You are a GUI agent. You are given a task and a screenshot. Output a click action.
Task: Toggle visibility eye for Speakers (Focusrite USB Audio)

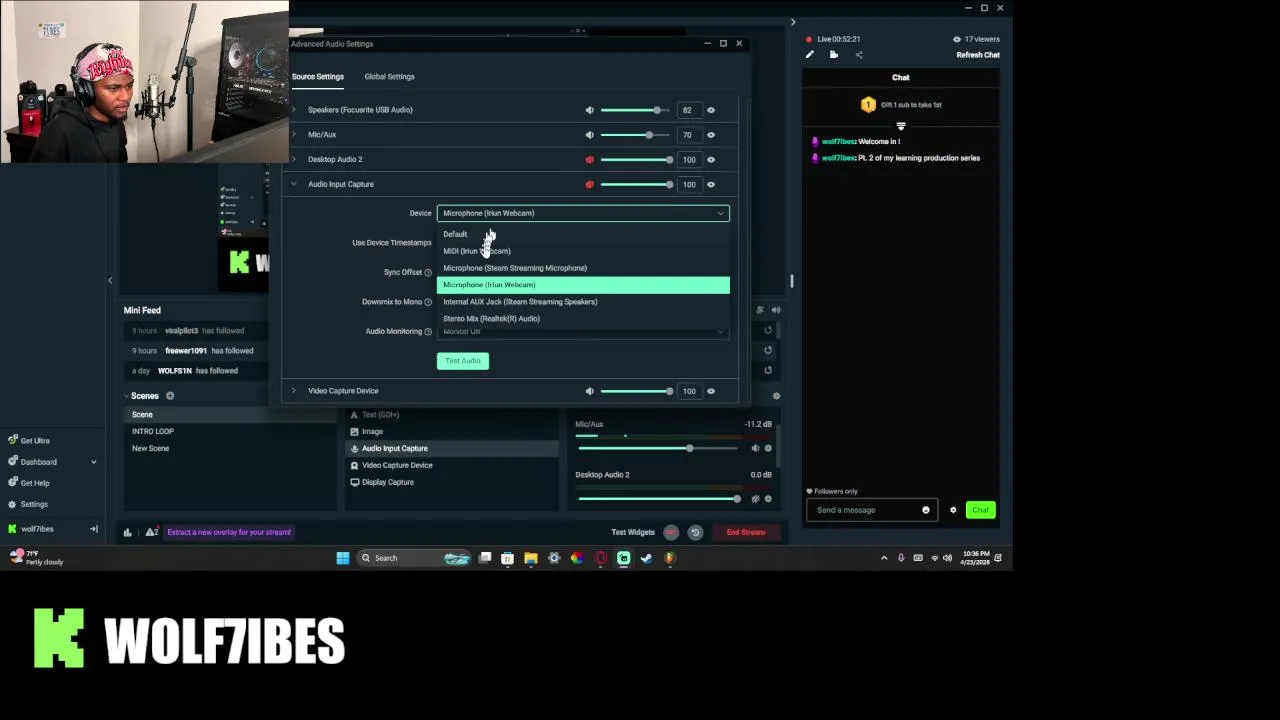[x=711, y=110]
